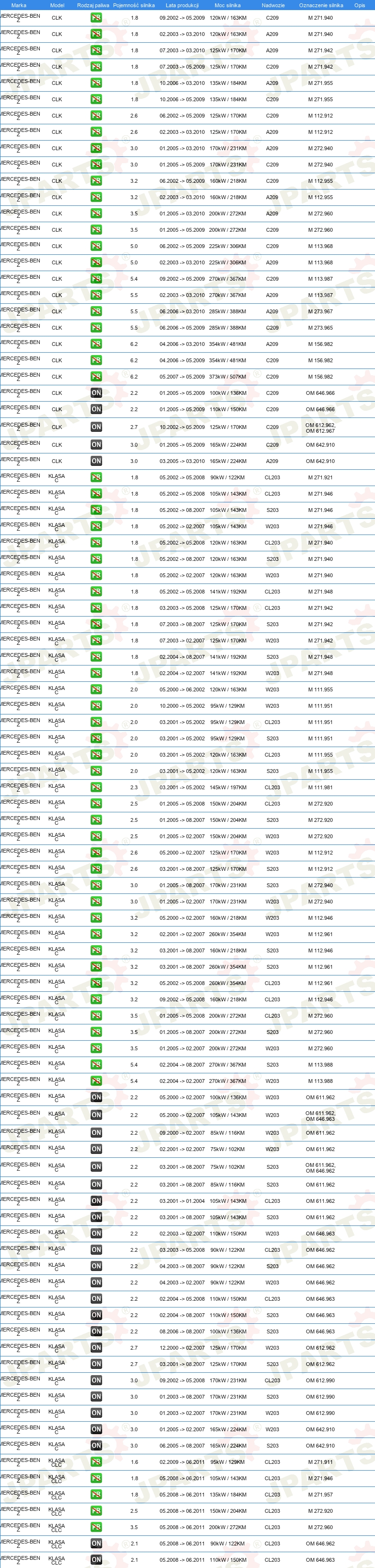Screen dimensions: 375x1568
Task: Click production years '03.2001 -> 01.2004'
Action: click(x=182, y=1201)
